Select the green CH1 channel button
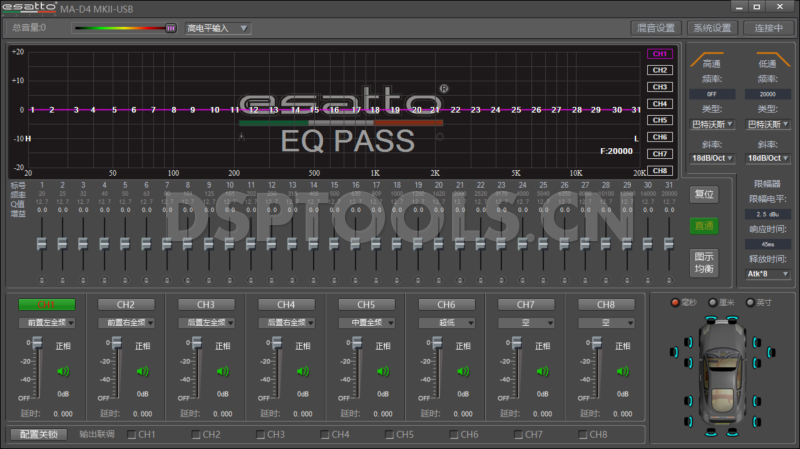This screenshot has width=800, height=449. point(47,305)
